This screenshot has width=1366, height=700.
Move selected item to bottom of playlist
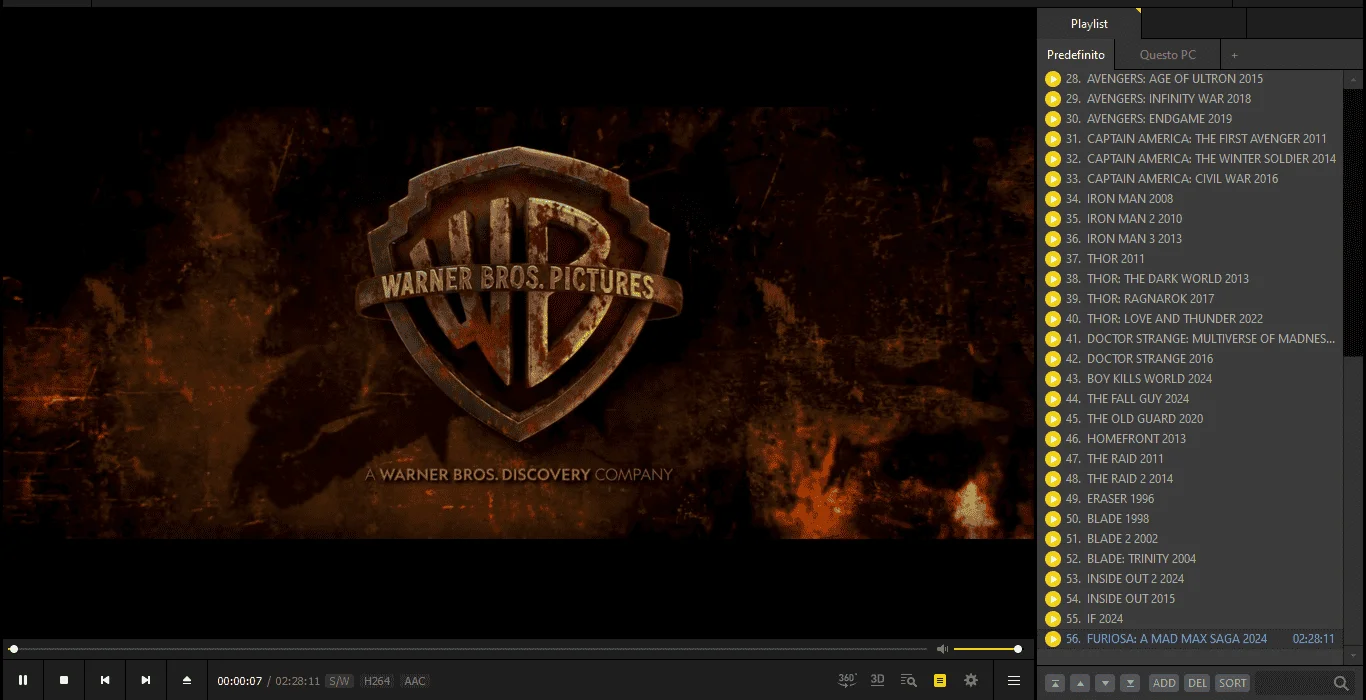1130,683
